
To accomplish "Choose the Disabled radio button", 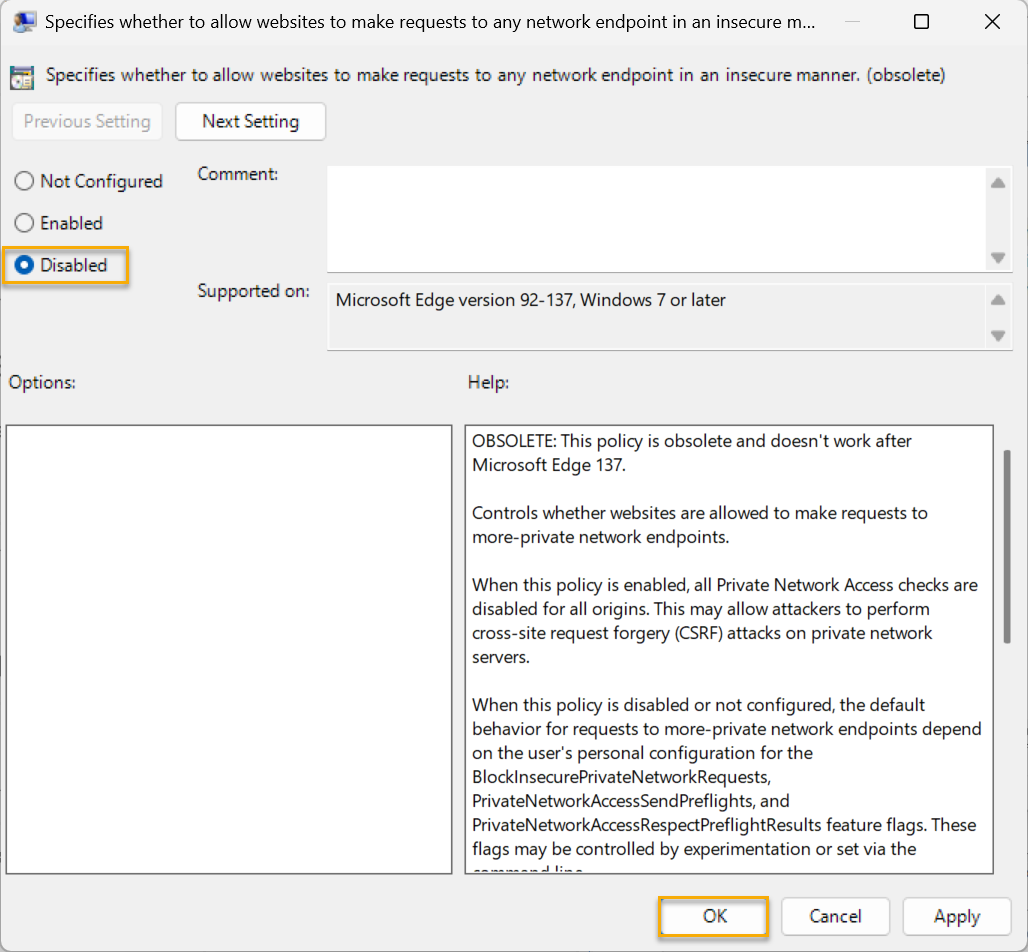I will pos(24,265).
